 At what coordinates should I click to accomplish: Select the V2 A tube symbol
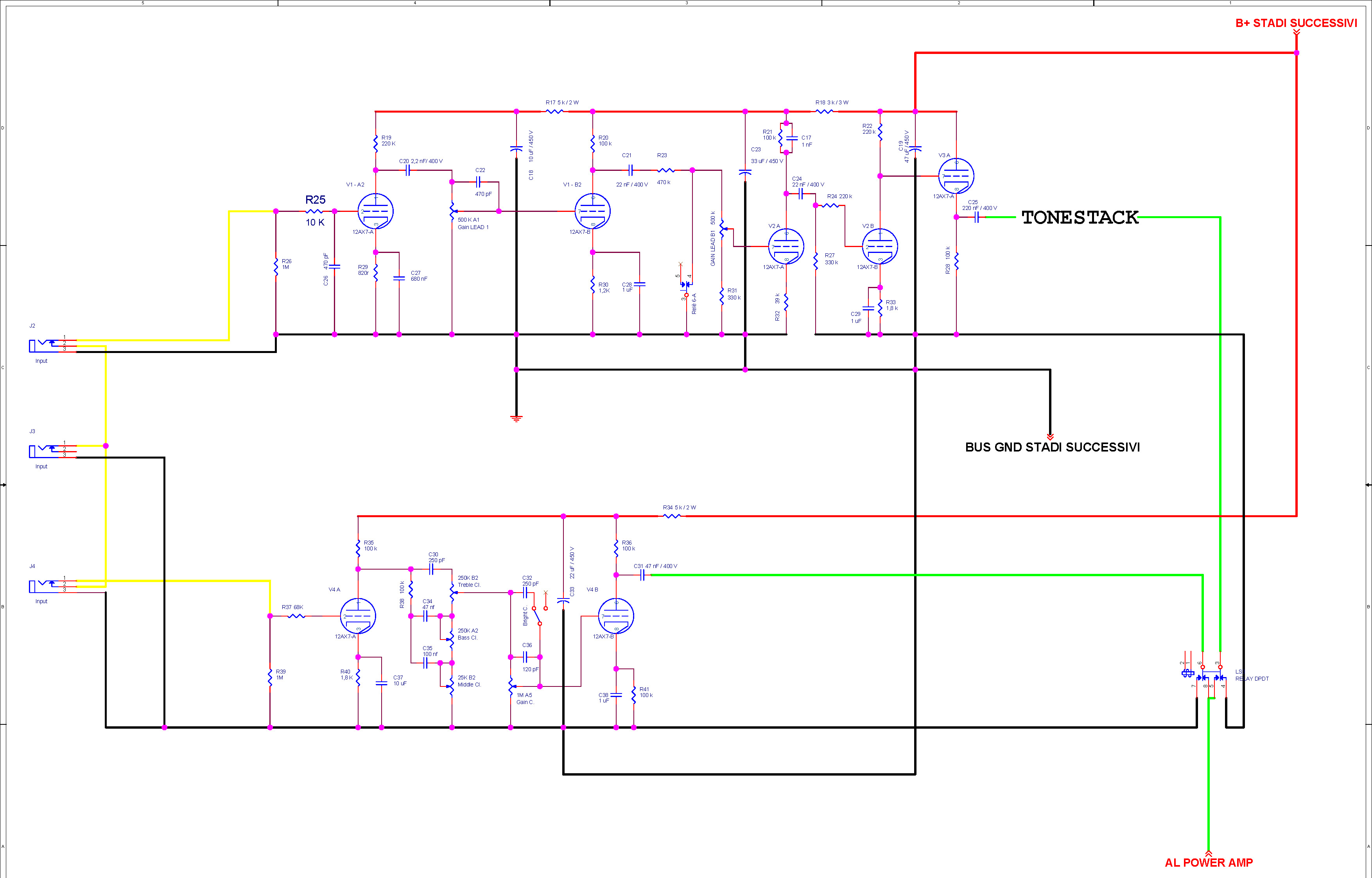click(786, 246)
